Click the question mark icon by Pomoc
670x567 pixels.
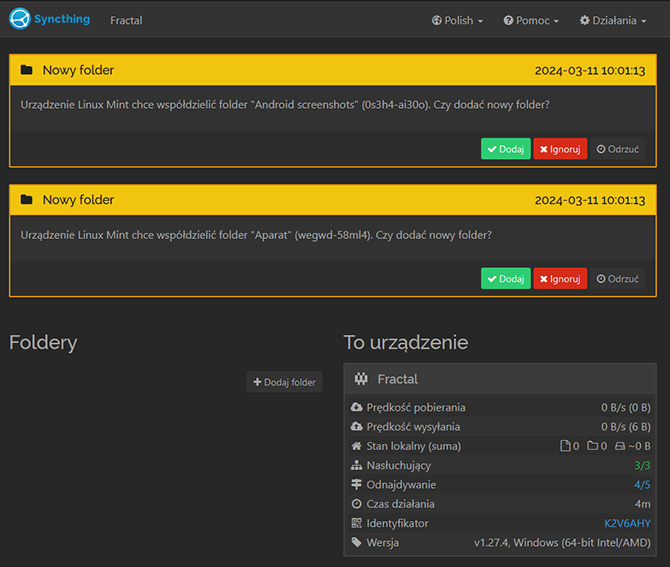click(x=508, y=20)
